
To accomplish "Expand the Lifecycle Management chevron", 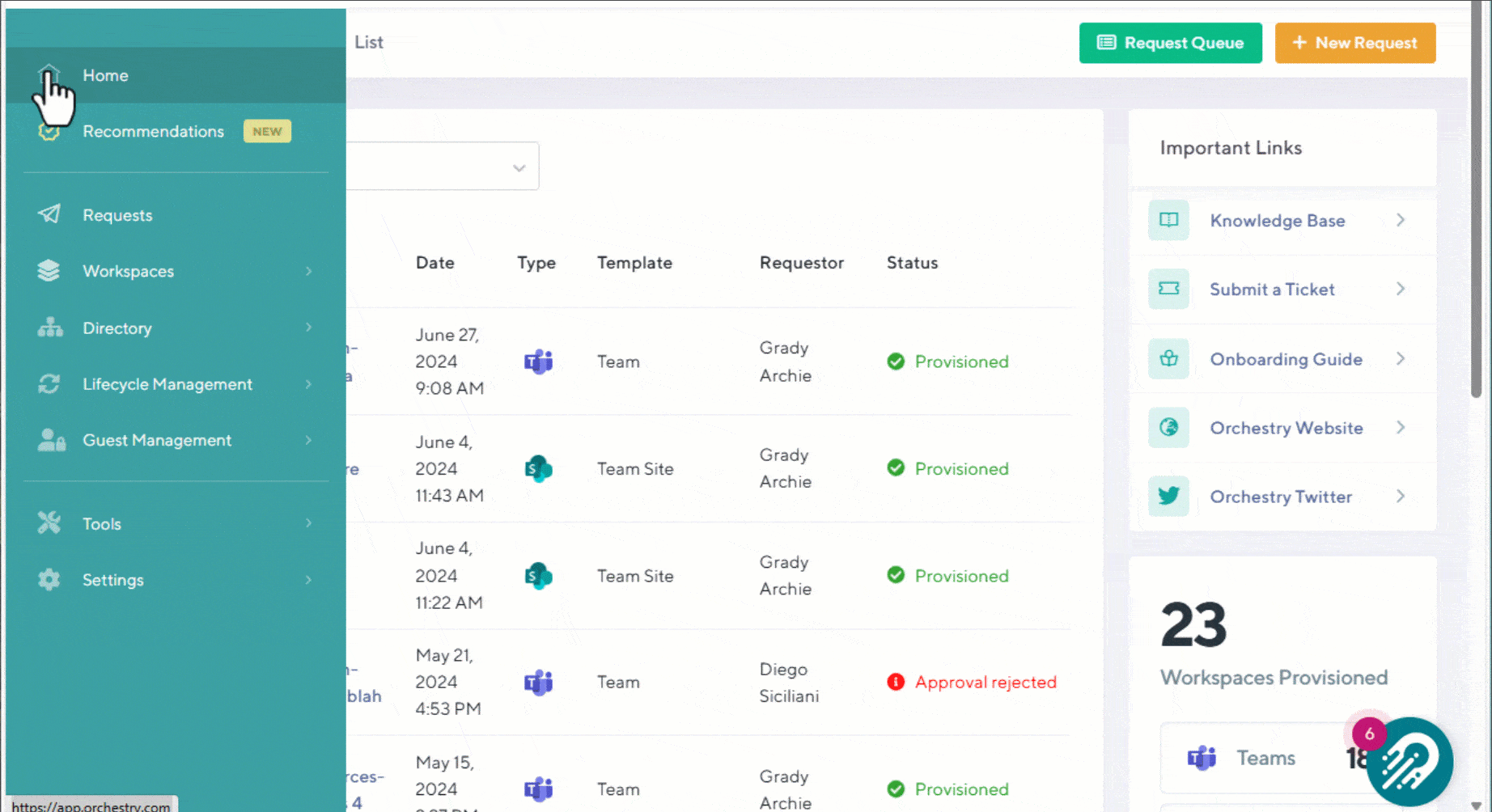I will [308, 384].
